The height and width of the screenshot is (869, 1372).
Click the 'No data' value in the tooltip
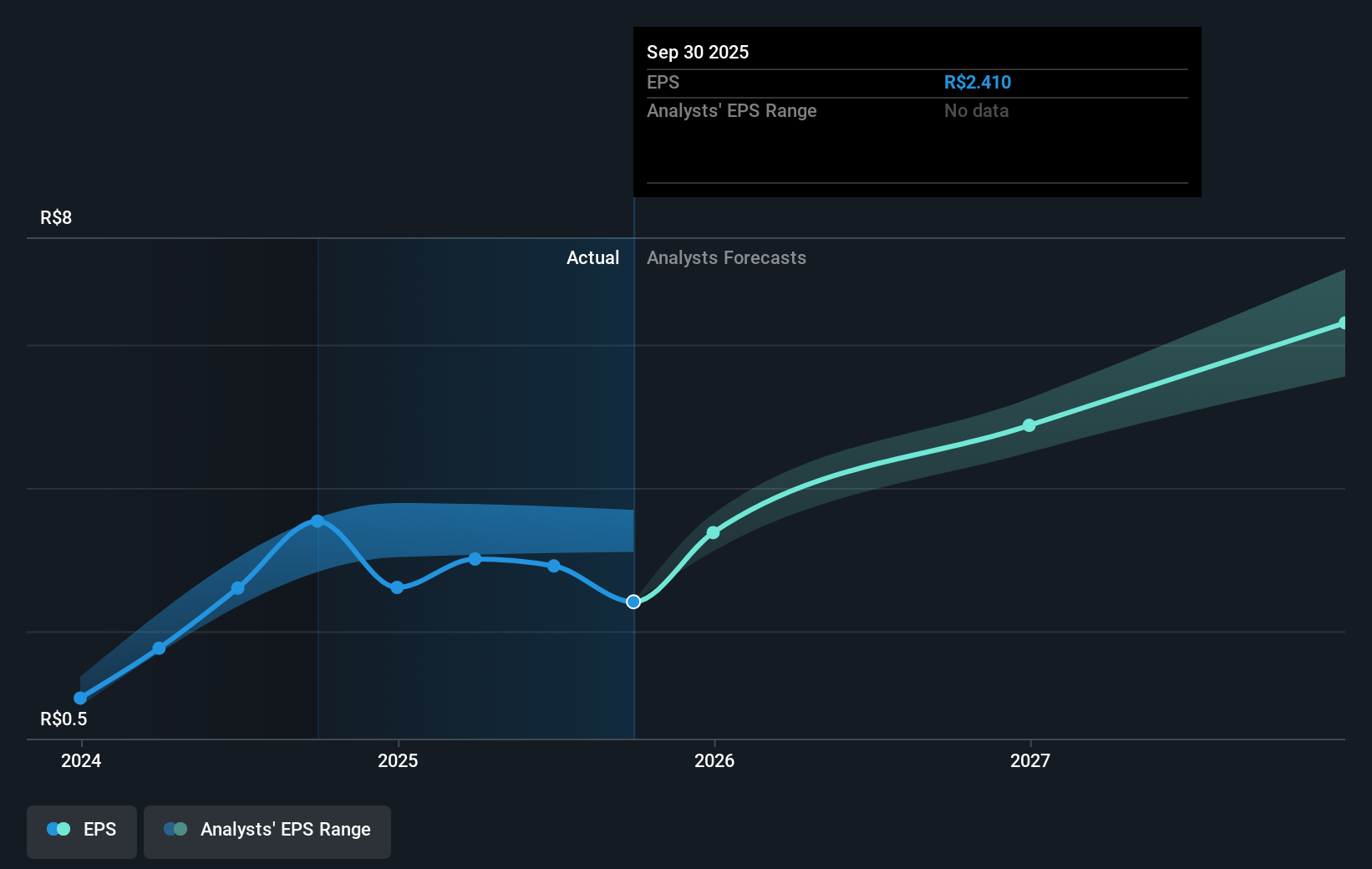tap(976, 110)
